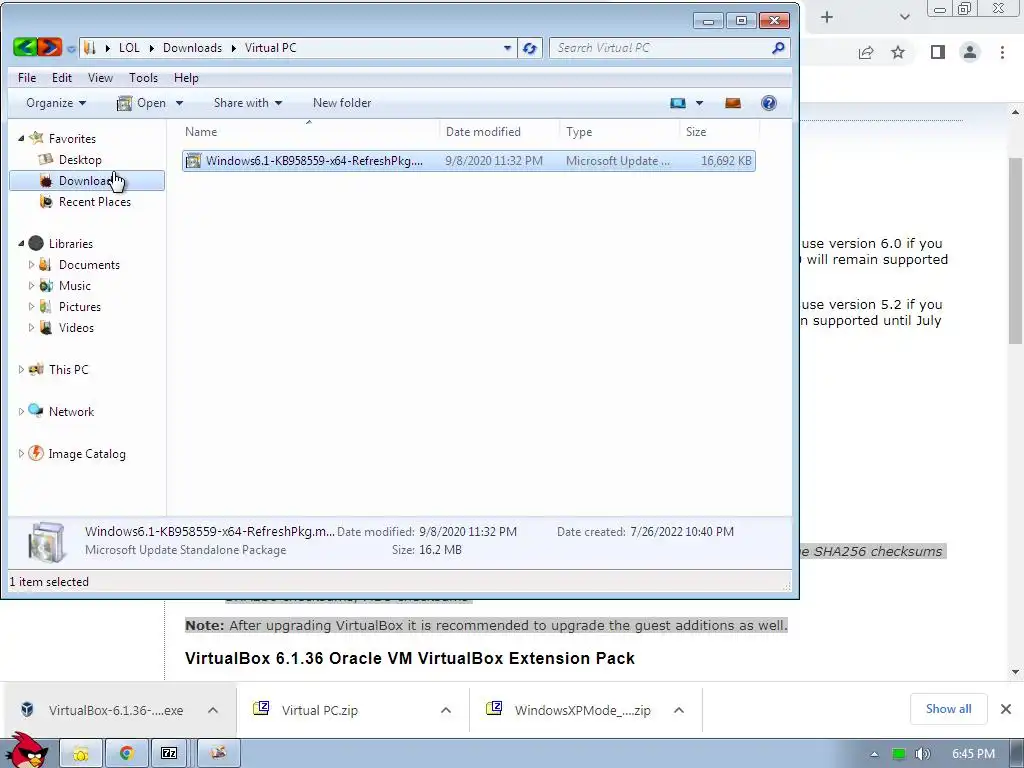Expand the Documents library node

pyautogui.click(x=31, y=264)
